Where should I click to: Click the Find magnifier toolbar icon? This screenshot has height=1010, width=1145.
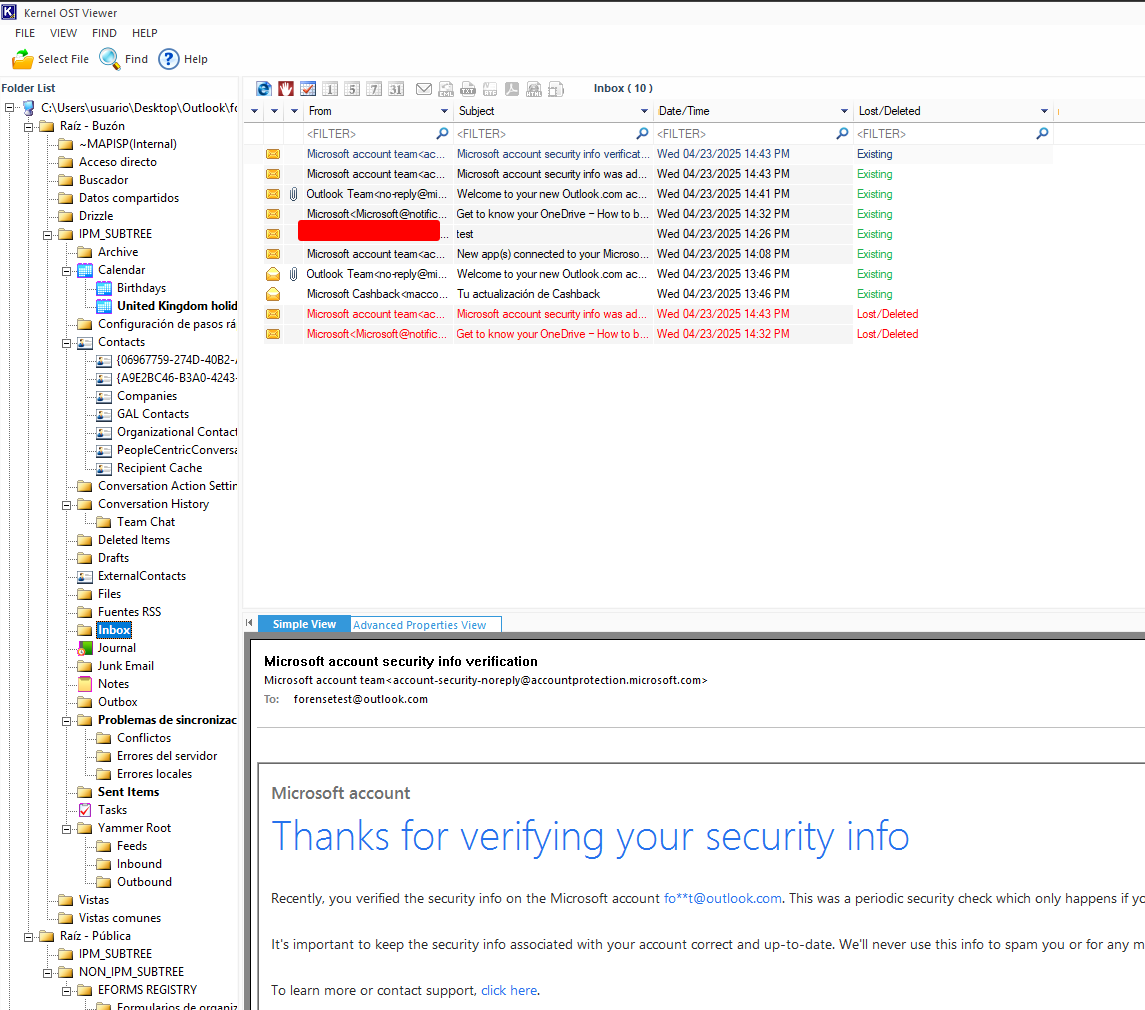pos(110,59)
